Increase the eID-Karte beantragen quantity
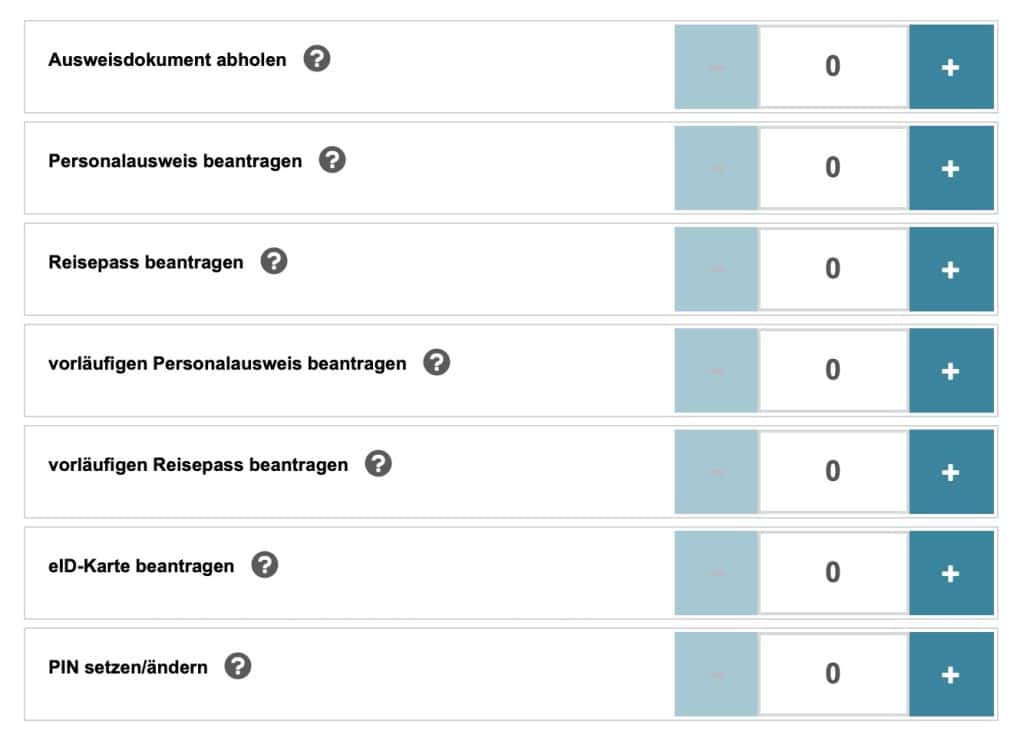The image size is (1030, 741). [x=952, y=572]
